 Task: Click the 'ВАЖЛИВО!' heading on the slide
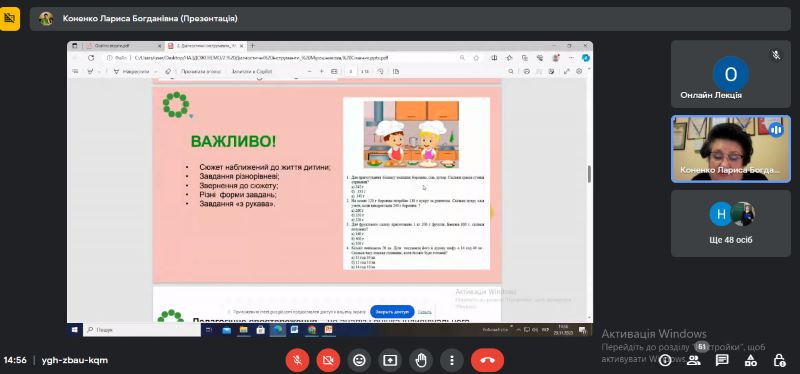coord(233,141)
